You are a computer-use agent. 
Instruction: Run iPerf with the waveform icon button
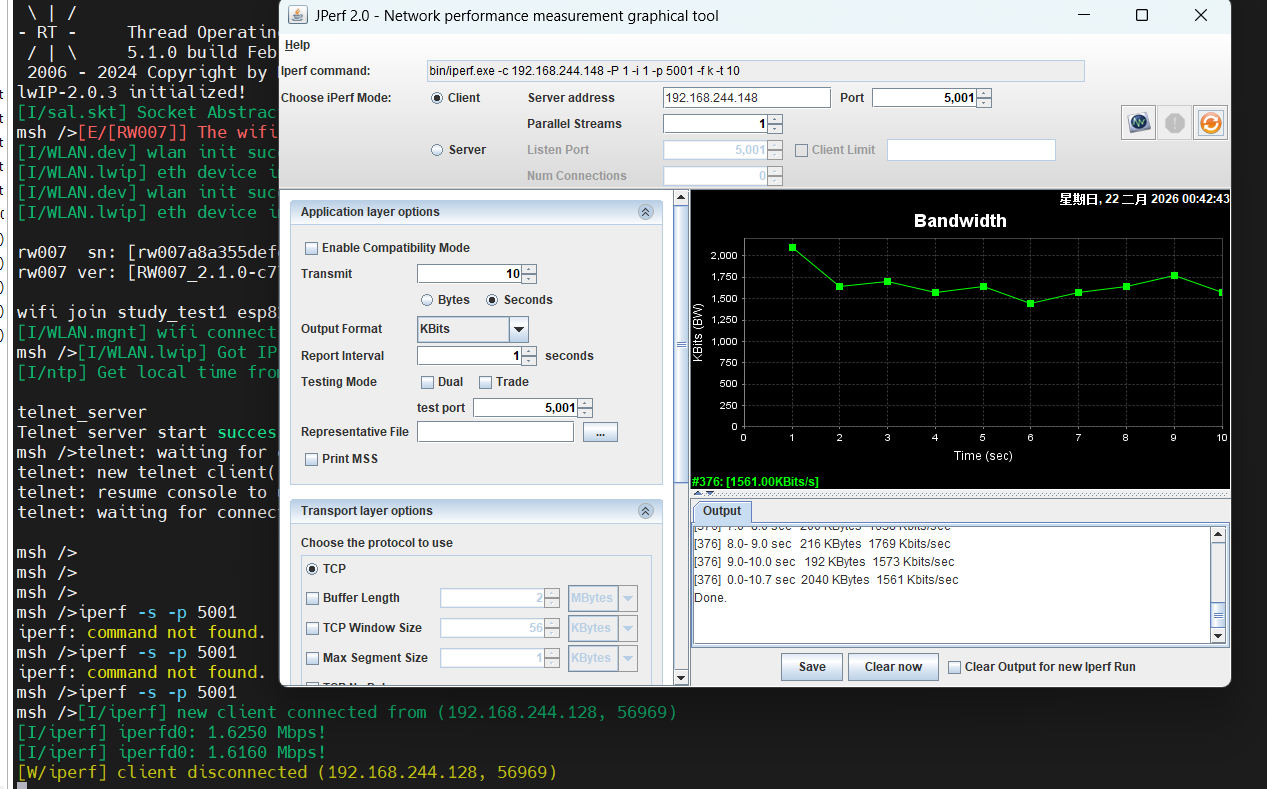tap(1139, 123)
